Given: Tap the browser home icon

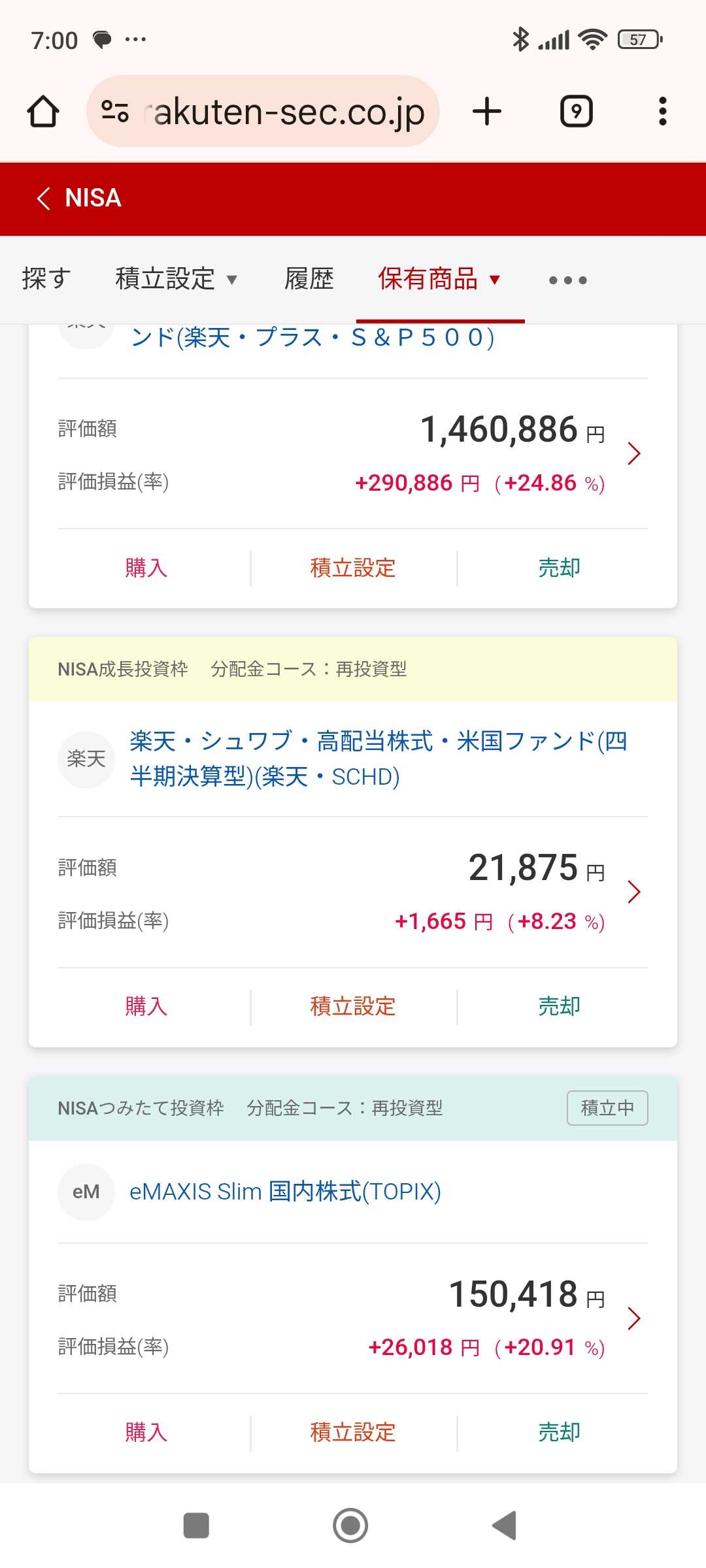Looking at the screenshot, I should pos(43,111).
